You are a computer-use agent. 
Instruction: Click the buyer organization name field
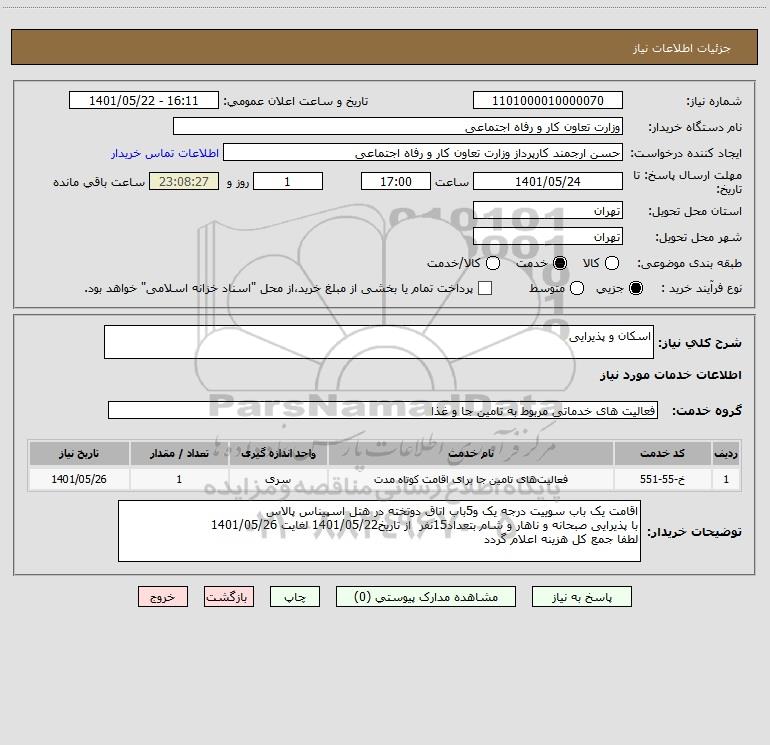(398, 126)
